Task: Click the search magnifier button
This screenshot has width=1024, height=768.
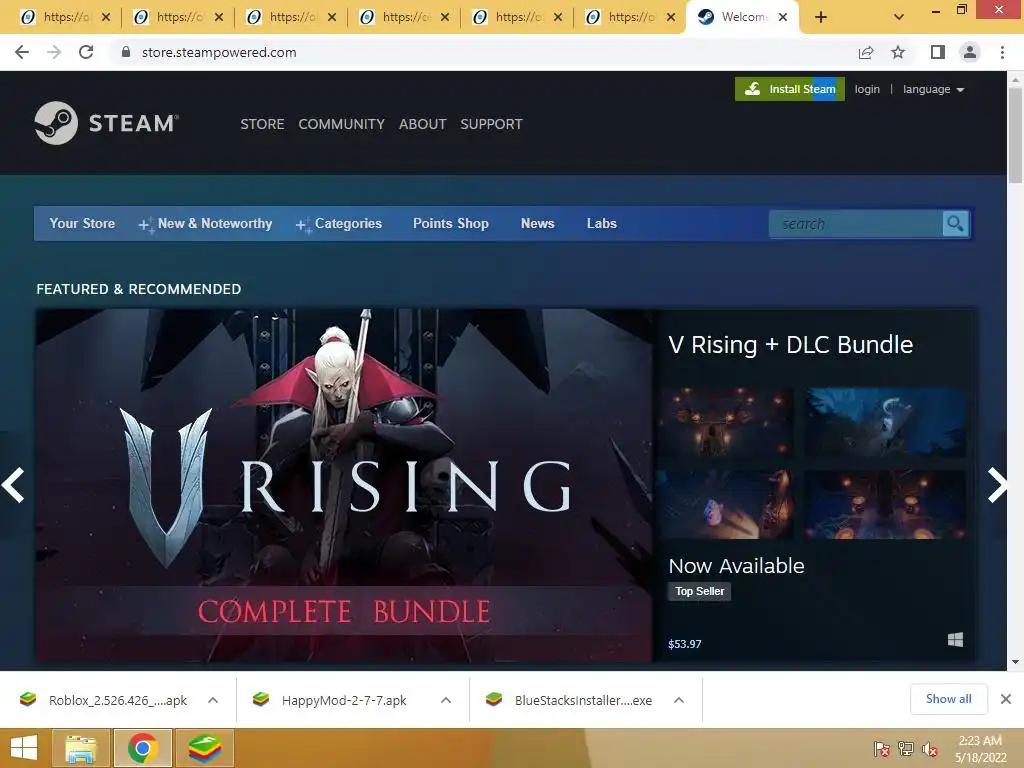Action: (955, 224)
